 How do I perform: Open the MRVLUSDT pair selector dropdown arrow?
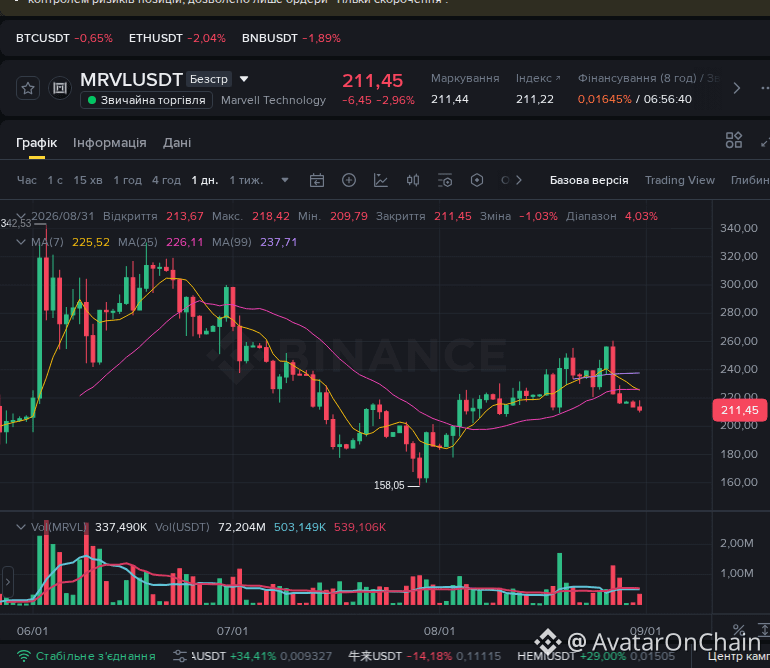click(x=244, y=79)
